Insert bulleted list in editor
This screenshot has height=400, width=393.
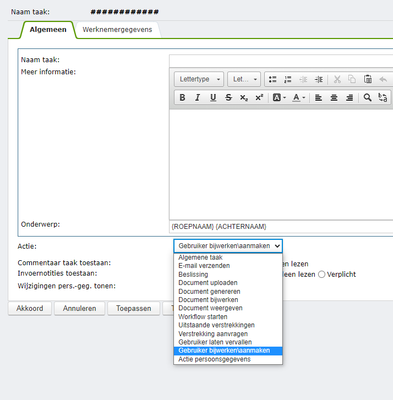pyautogui.click(x=273, y=79)
